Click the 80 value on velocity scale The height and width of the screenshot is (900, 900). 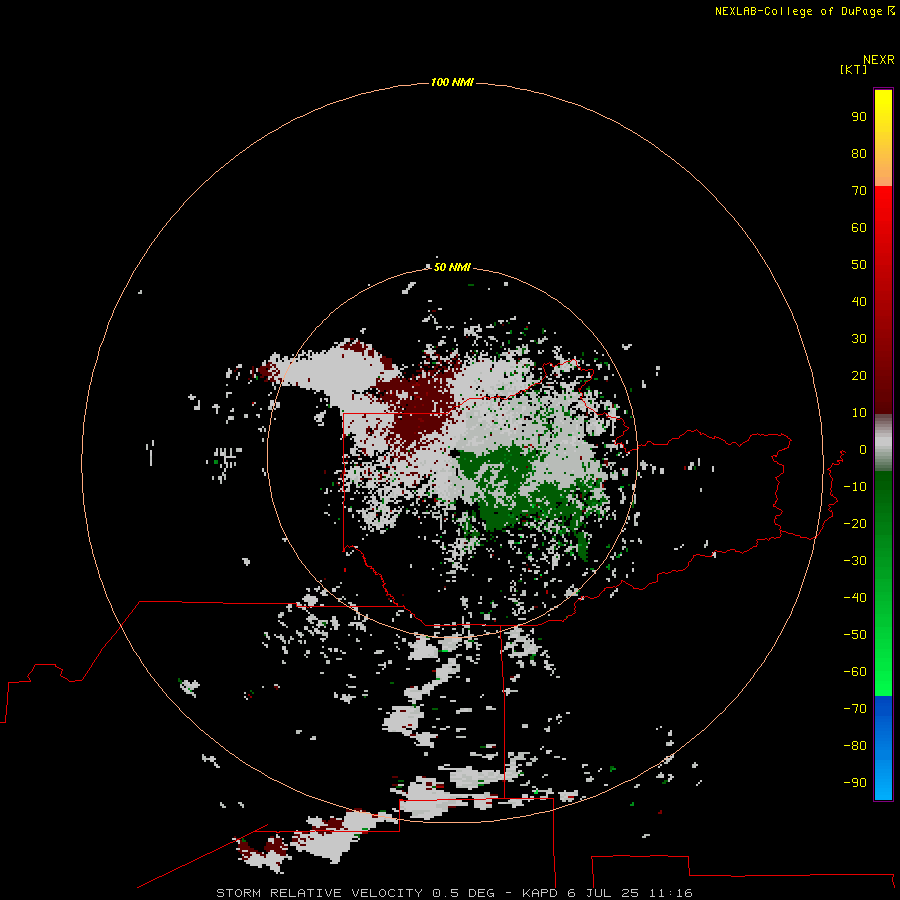tap(859, 154)
